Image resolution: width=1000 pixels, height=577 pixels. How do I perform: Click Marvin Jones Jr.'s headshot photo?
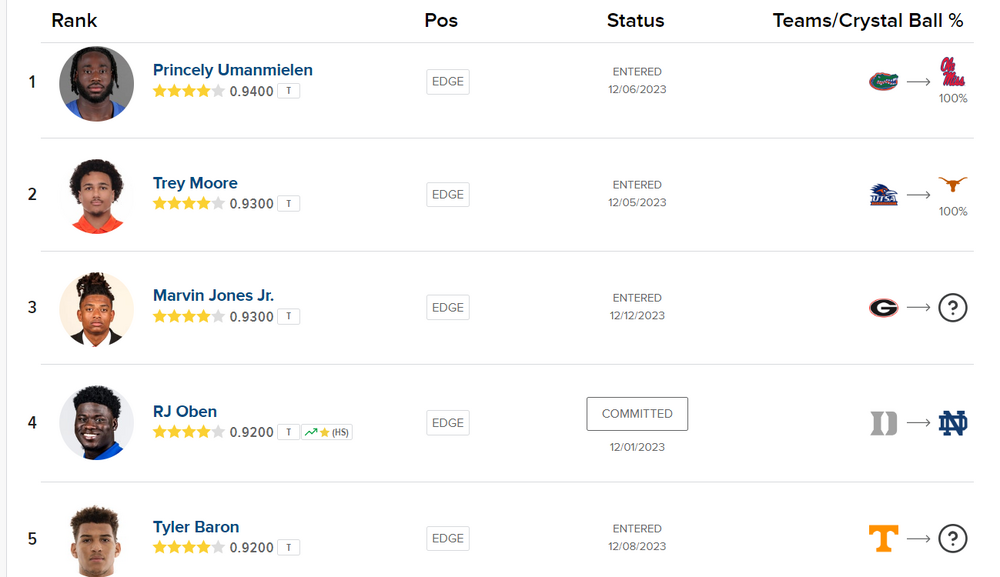[96, 309]
